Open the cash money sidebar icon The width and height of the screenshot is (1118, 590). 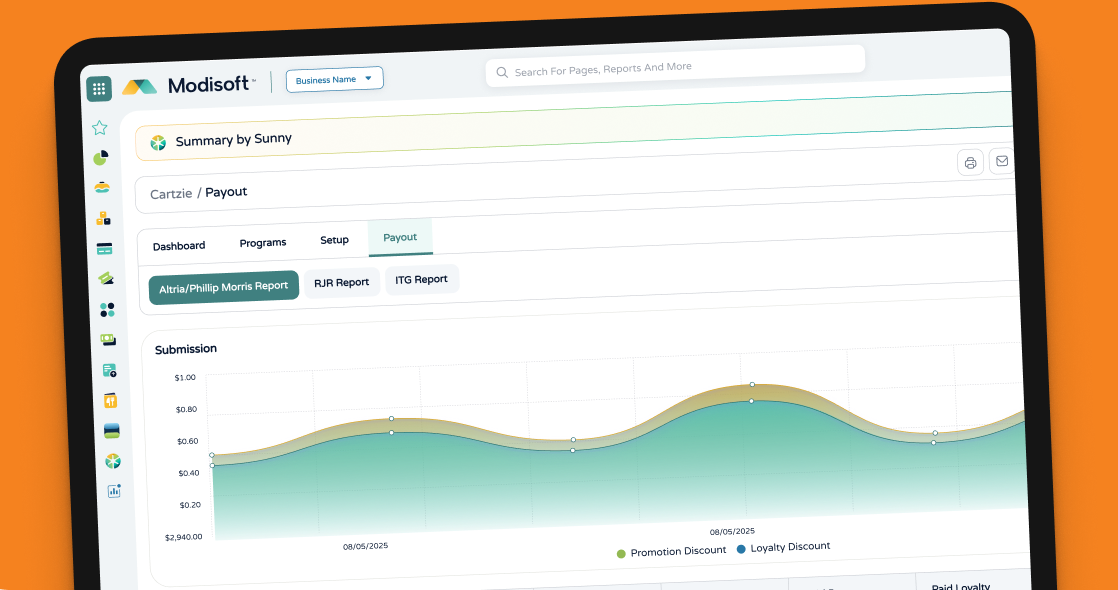point(108,340)
